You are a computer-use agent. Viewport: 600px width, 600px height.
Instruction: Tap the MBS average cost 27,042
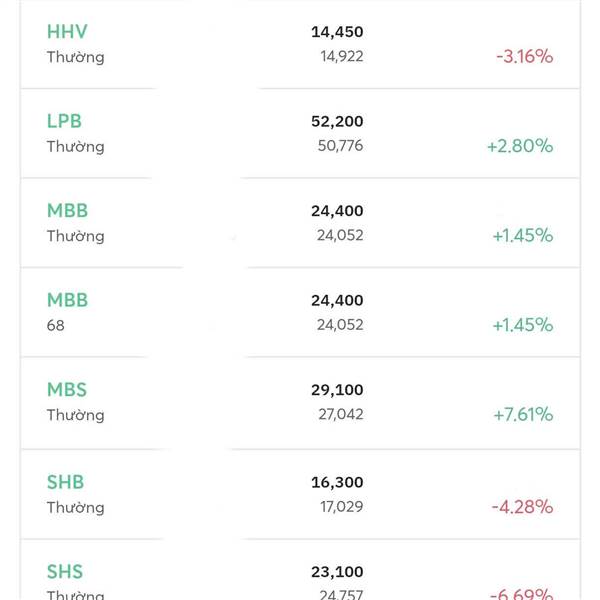pyautogui.click(x=340, y=414)
